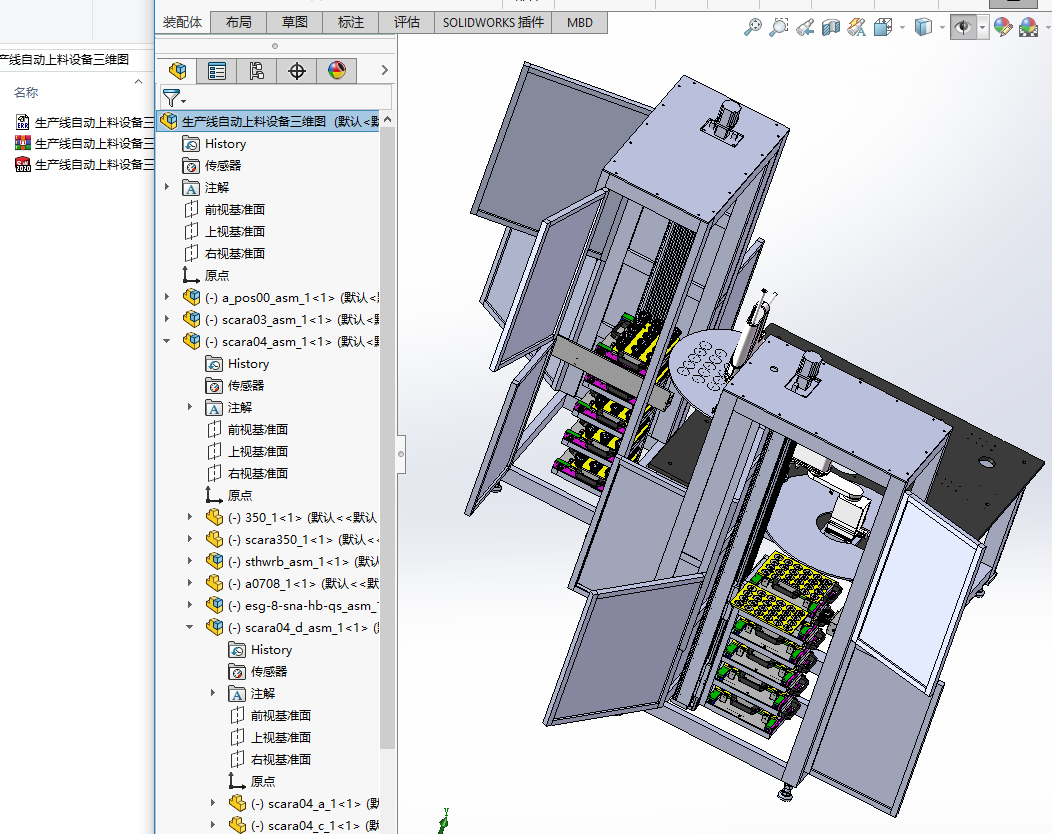
Task: Click the feature tree filter funnel
Action: [x=172, y=98]
